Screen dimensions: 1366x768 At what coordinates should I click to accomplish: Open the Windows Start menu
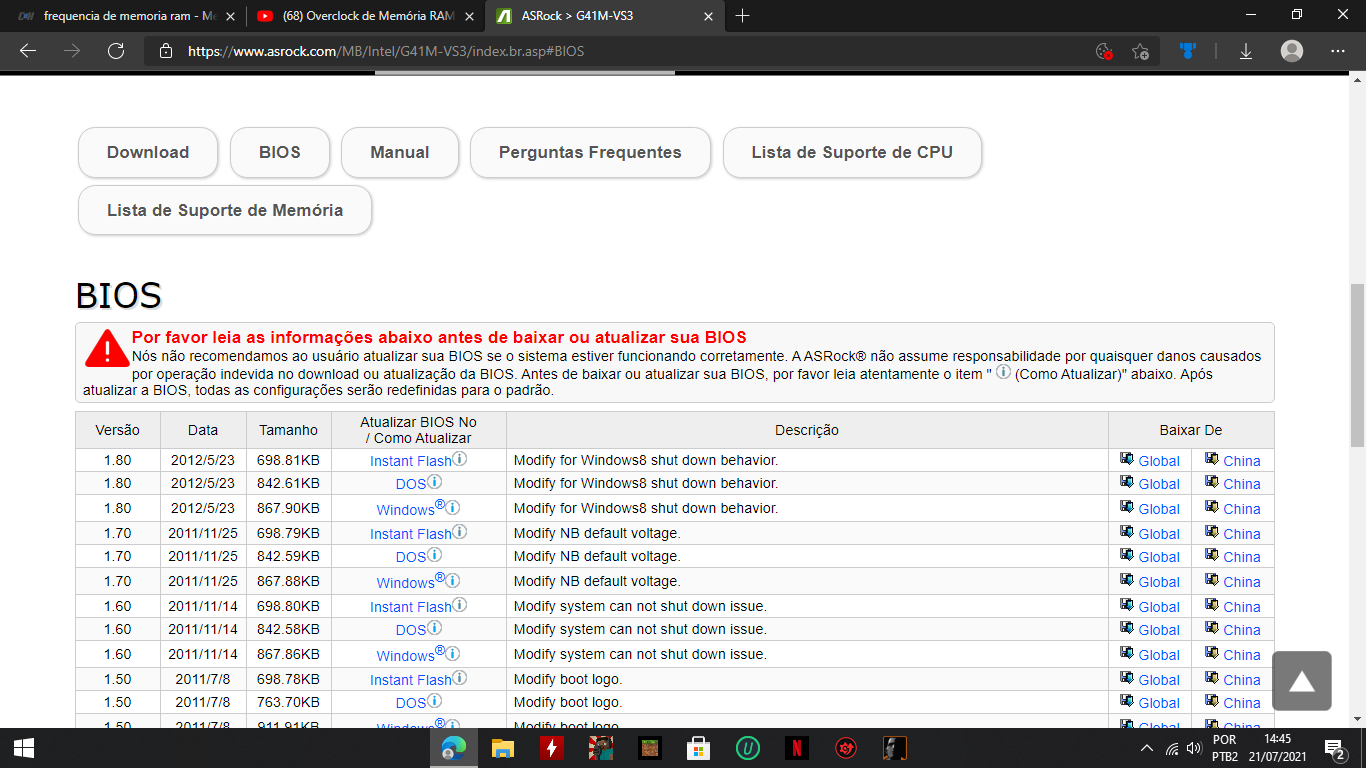(x=24, y=748)
